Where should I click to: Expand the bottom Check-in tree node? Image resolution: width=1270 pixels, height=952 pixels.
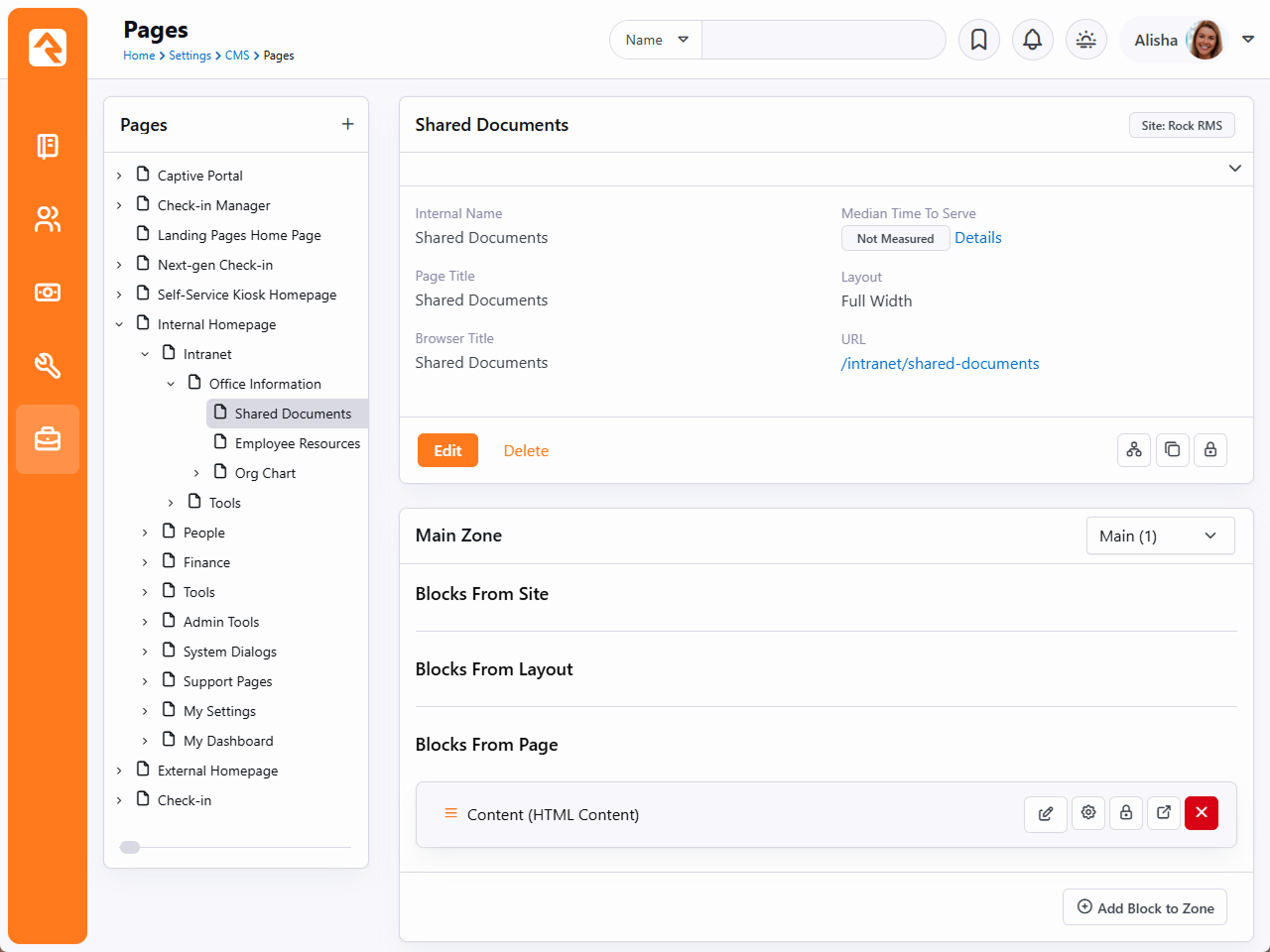[119, 800]
